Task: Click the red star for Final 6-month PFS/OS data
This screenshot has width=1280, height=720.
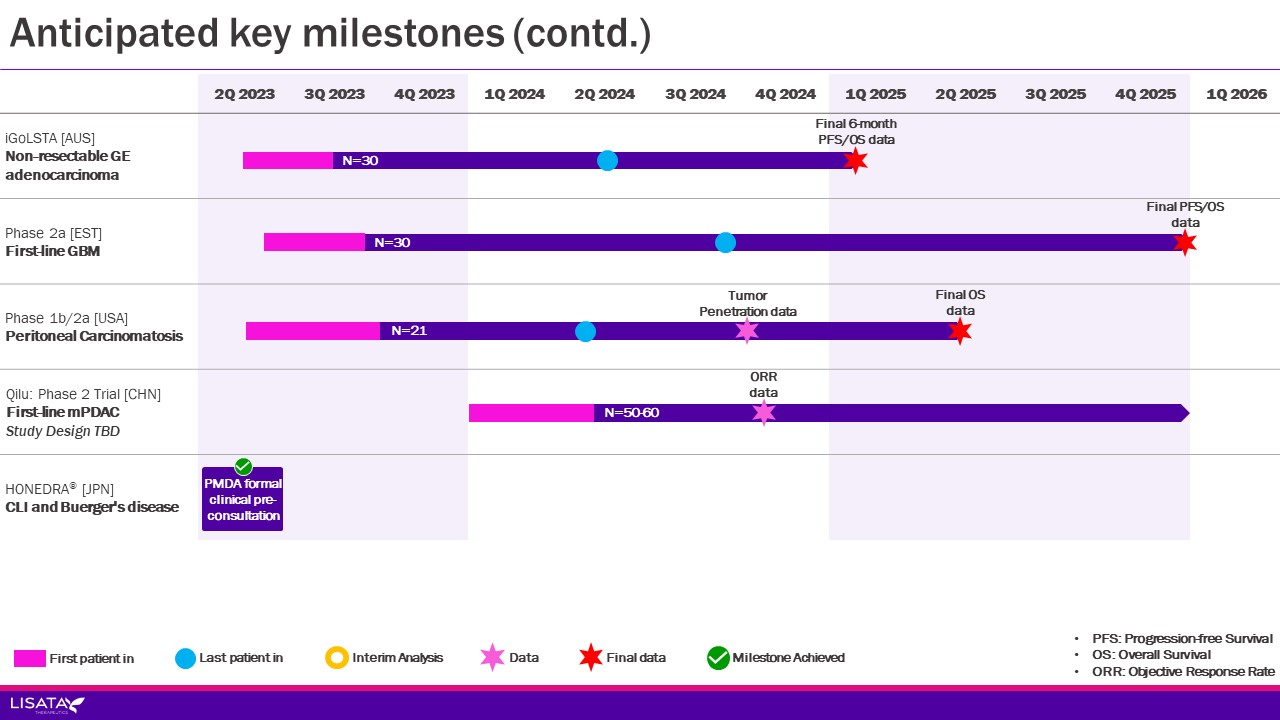Action: 855,161
